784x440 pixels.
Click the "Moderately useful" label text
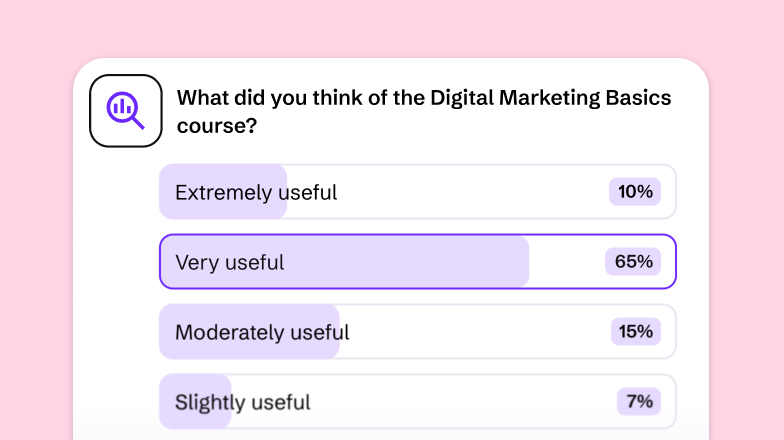click(x=262, y=333)
